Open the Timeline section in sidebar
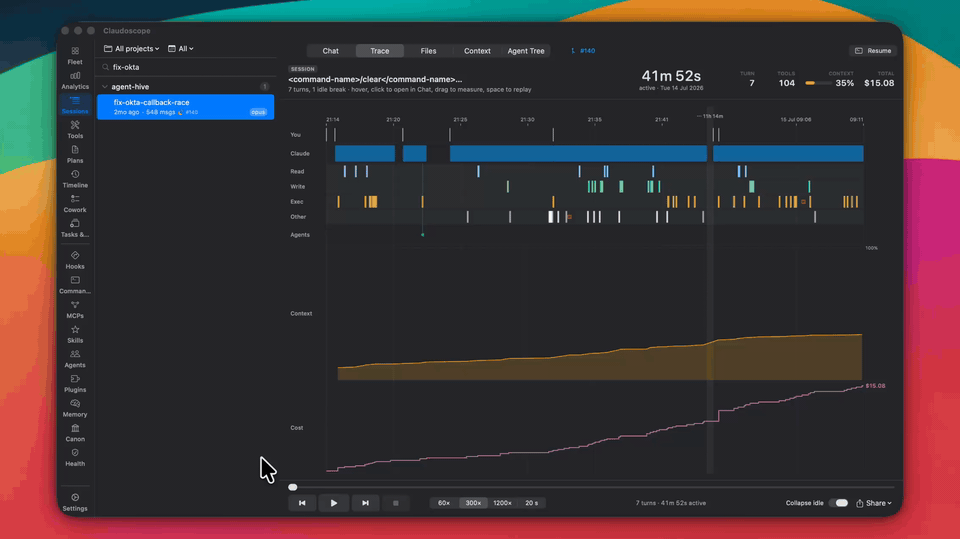 (75, 179)
